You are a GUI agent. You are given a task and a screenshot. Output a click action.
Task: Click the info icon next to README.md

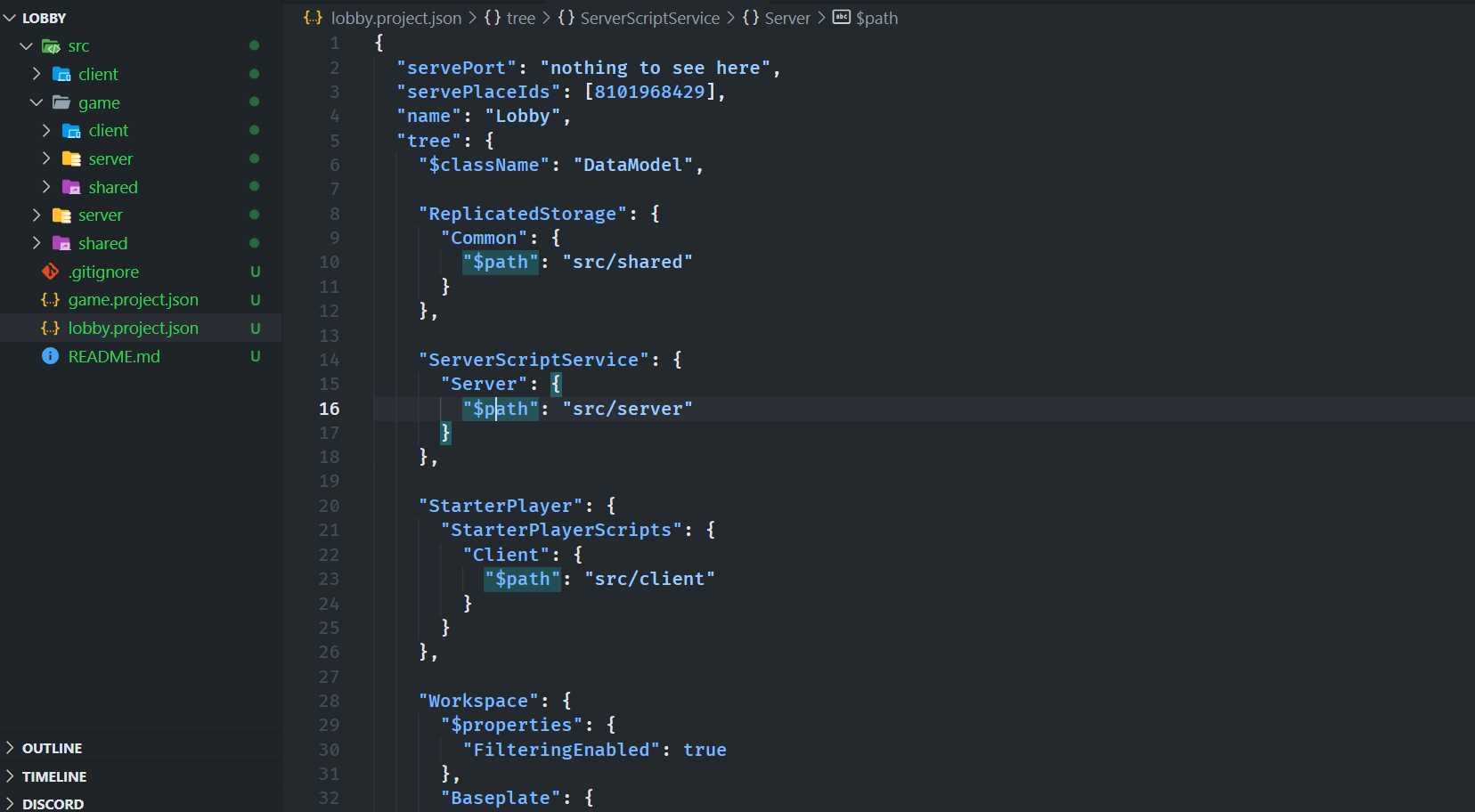[x=50, y=356]
